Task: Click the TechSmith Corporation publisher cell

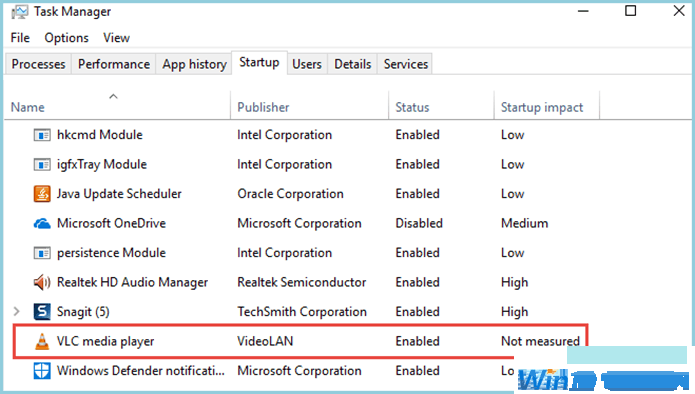Action: coord(302,312)
